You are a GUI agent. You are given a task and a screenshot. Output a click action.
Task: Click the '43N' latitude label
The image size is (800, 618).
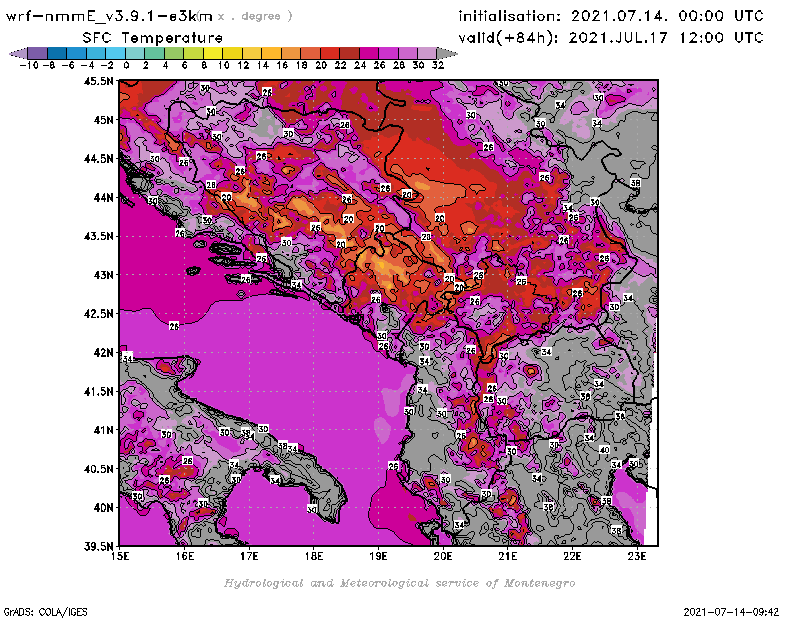tap(103, 275)
